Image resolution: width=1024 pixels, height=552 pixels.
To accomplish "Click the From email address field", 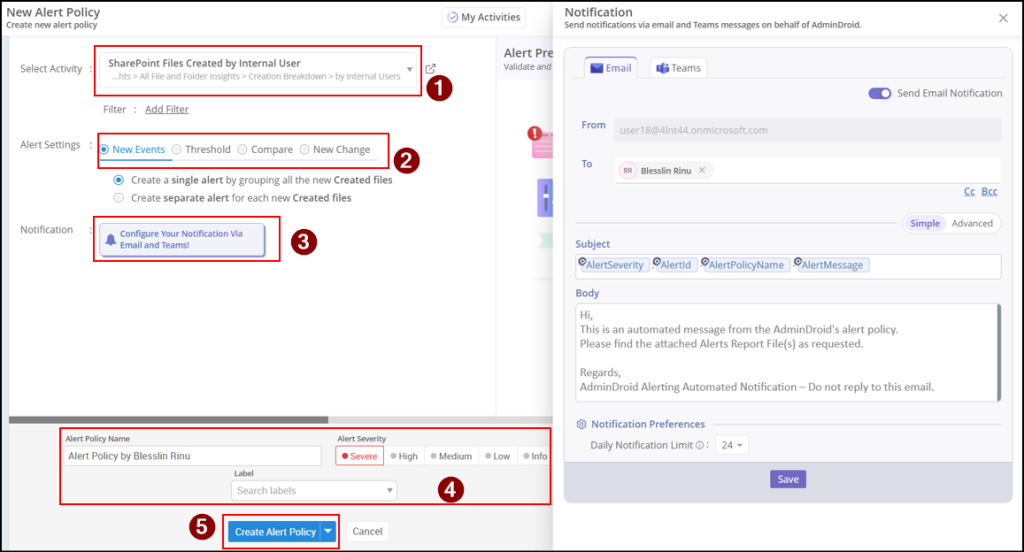I will 807,130.
